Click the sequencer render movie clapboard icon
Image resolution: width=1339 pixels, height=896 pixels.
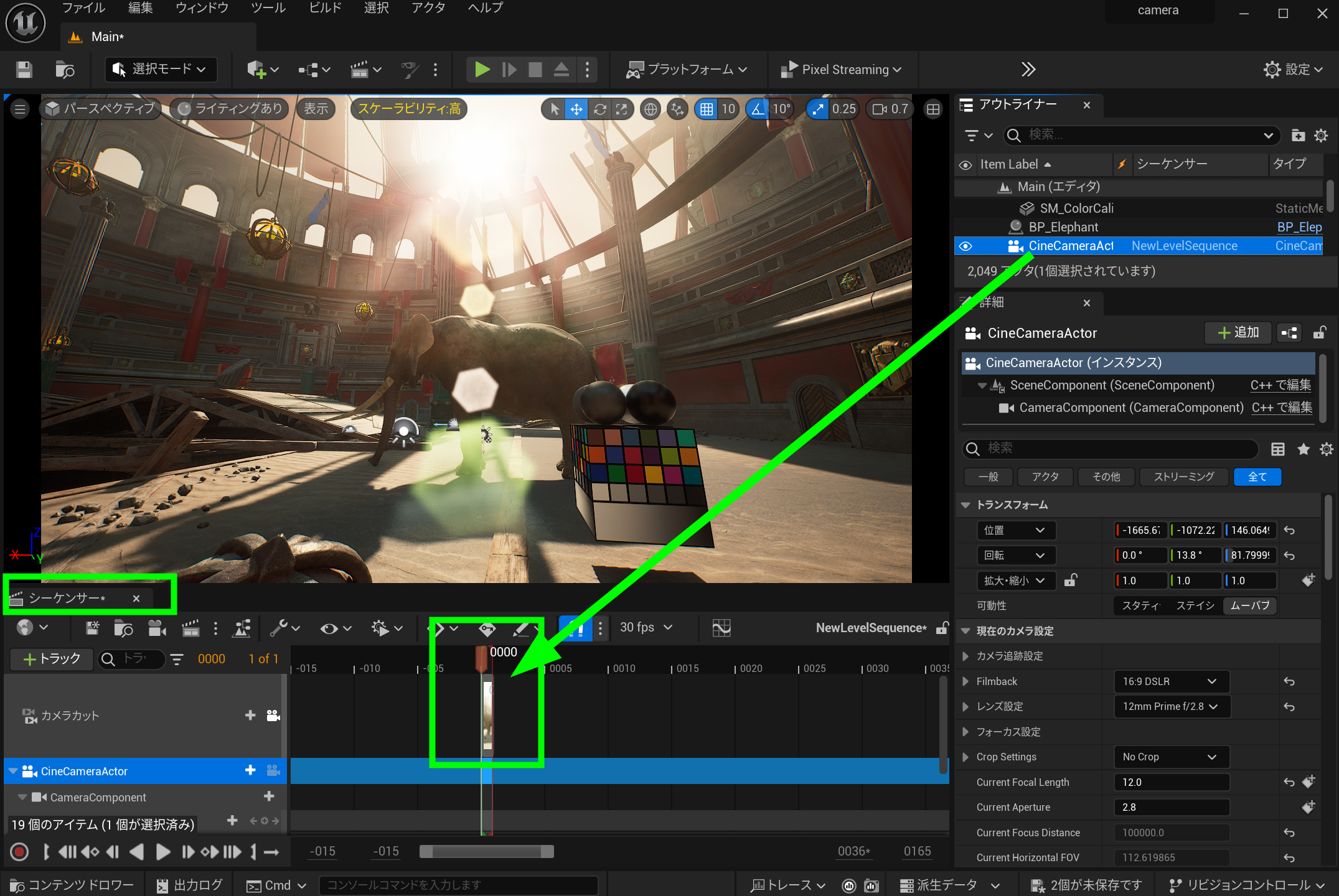(190, 628)
